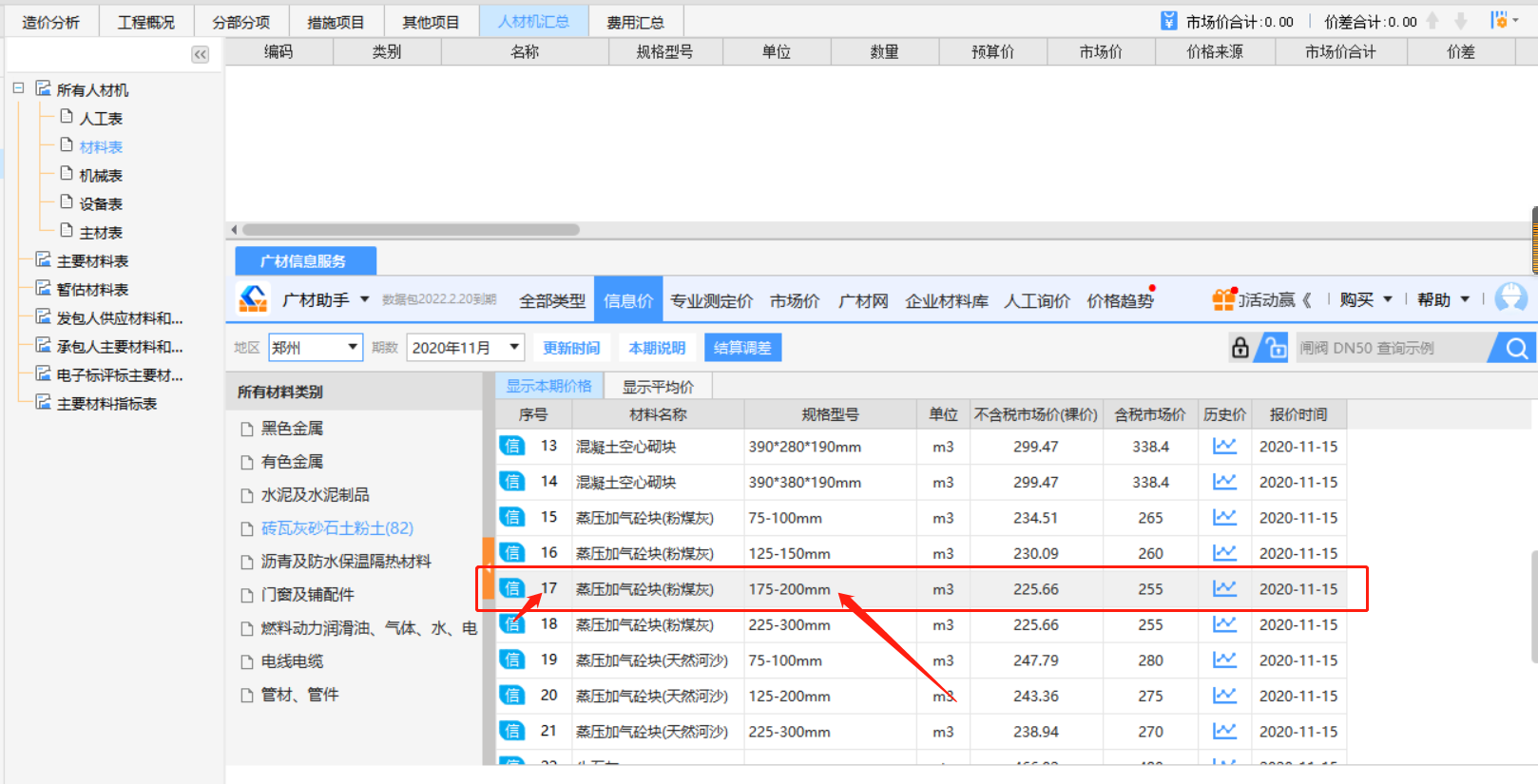Switch to the 分部分项 tab
1538x784 pixels.
[x=241, y=22]
